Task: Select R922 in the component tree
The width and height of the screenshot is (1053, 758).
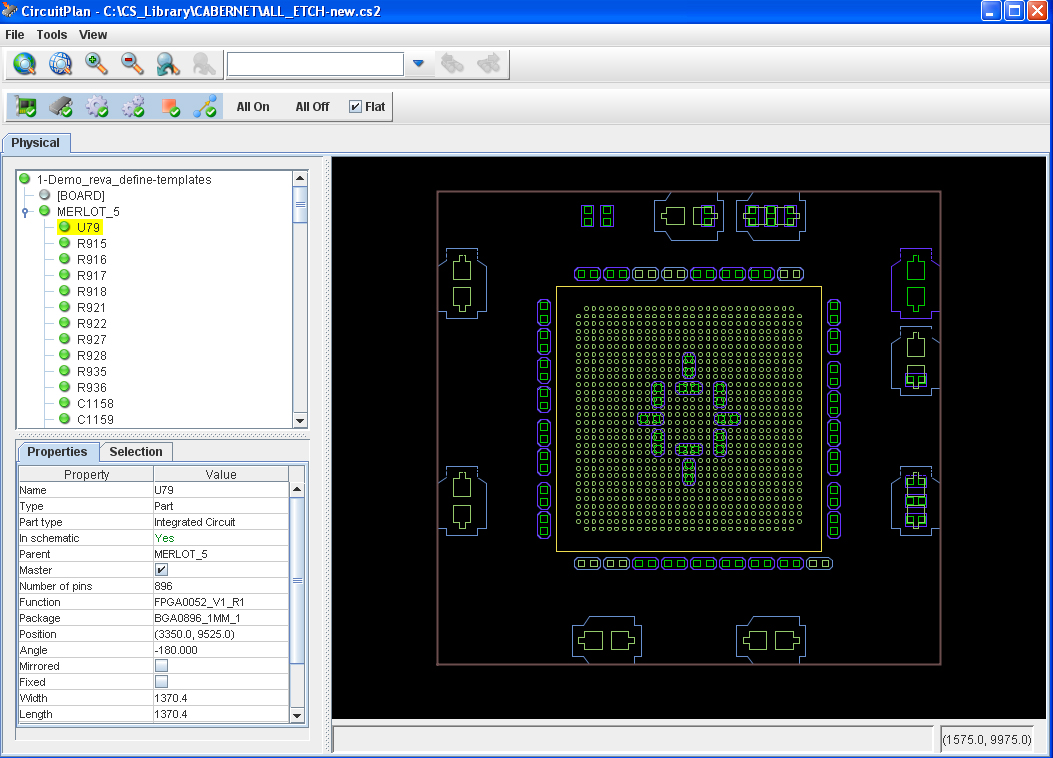Action: click(91, 324)
